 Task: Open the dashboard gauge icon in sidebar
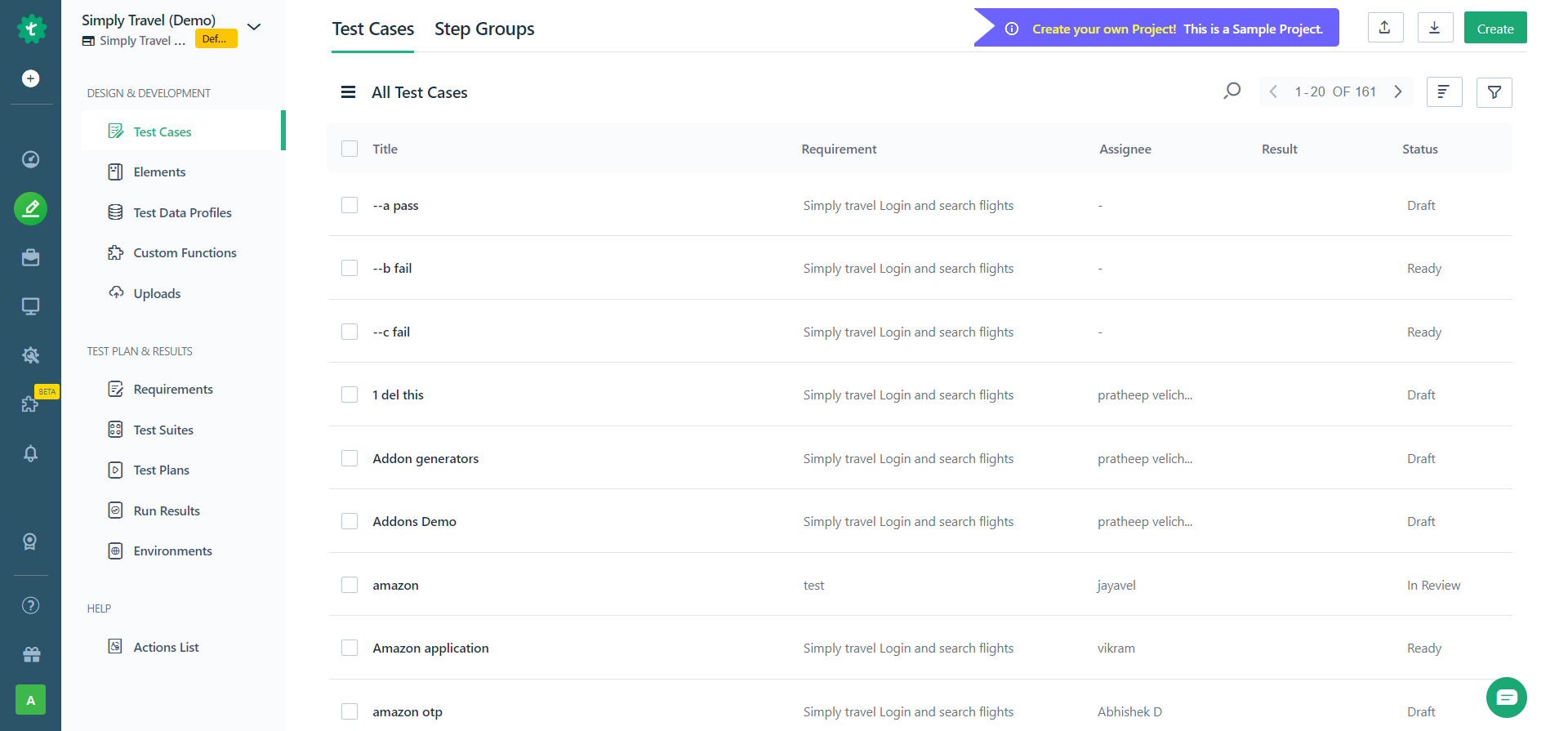click(31, 159)
